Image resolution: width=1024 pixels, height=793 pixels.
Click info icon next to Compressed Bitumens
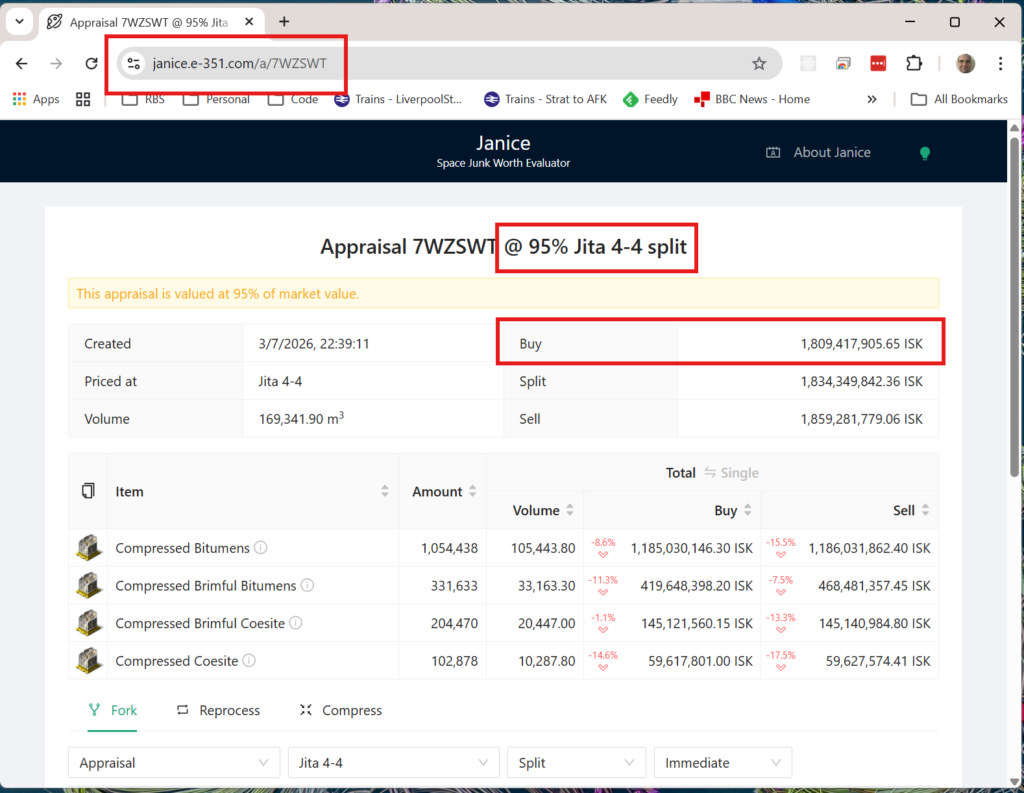(261, 548)
